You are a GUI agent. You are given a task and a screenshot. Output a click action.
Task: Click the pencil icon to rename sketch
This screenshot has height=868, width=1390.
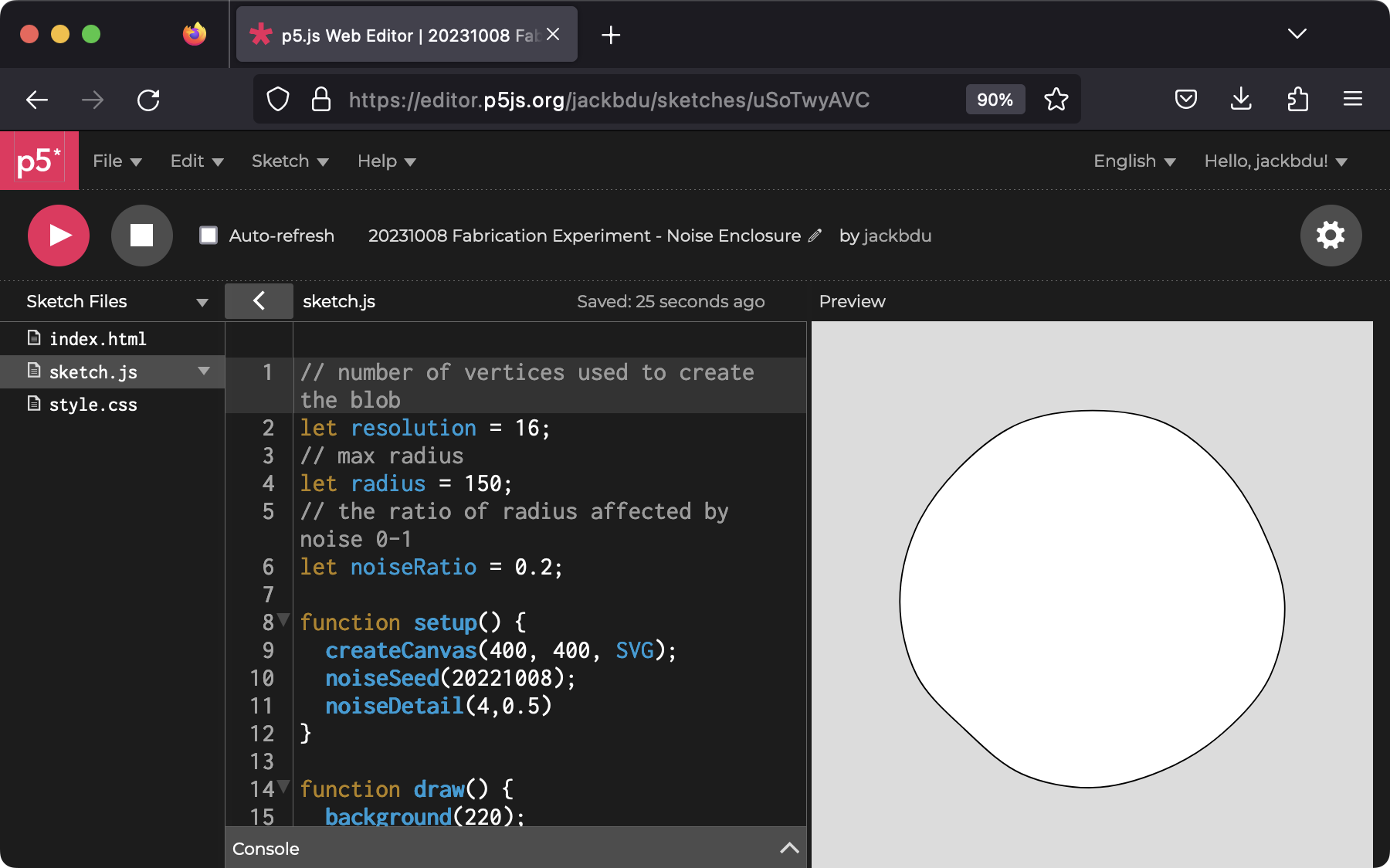(x=815, y=236)
